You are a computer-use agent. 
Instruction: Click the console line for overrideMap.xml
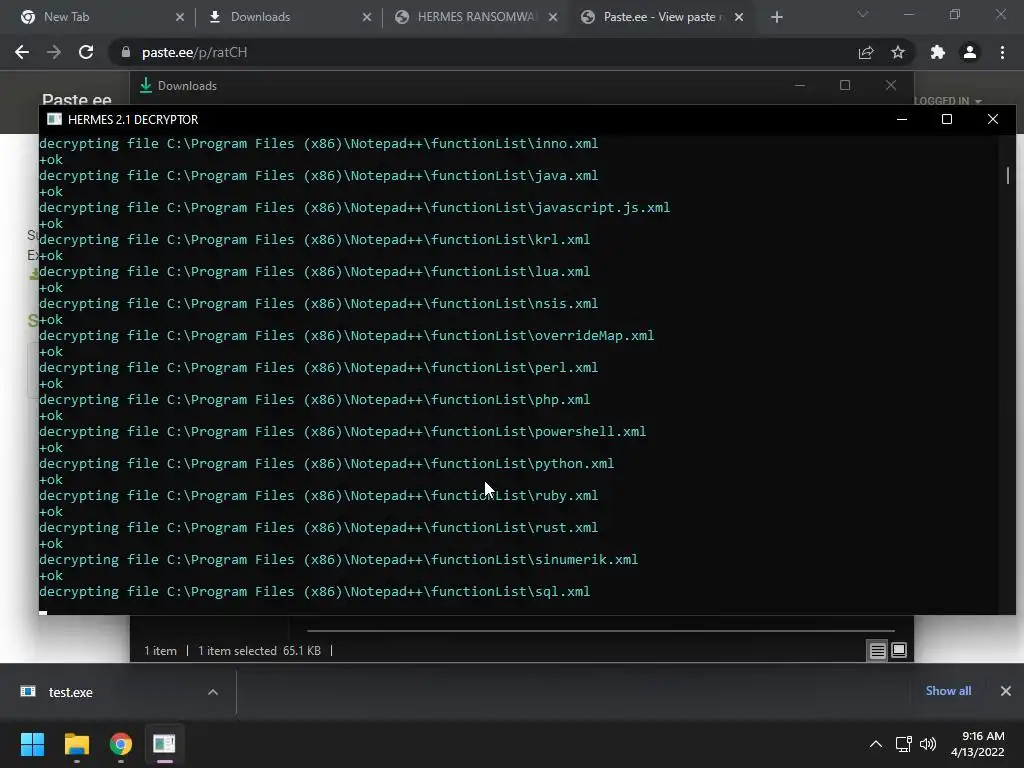coord(346,336)
